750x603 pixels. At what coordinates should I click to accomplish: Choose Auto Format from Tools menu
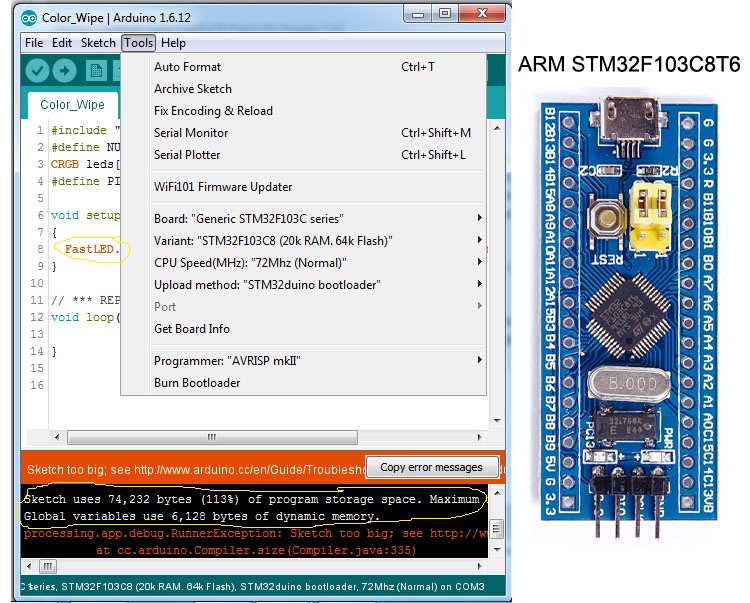[x=187, y=67]
